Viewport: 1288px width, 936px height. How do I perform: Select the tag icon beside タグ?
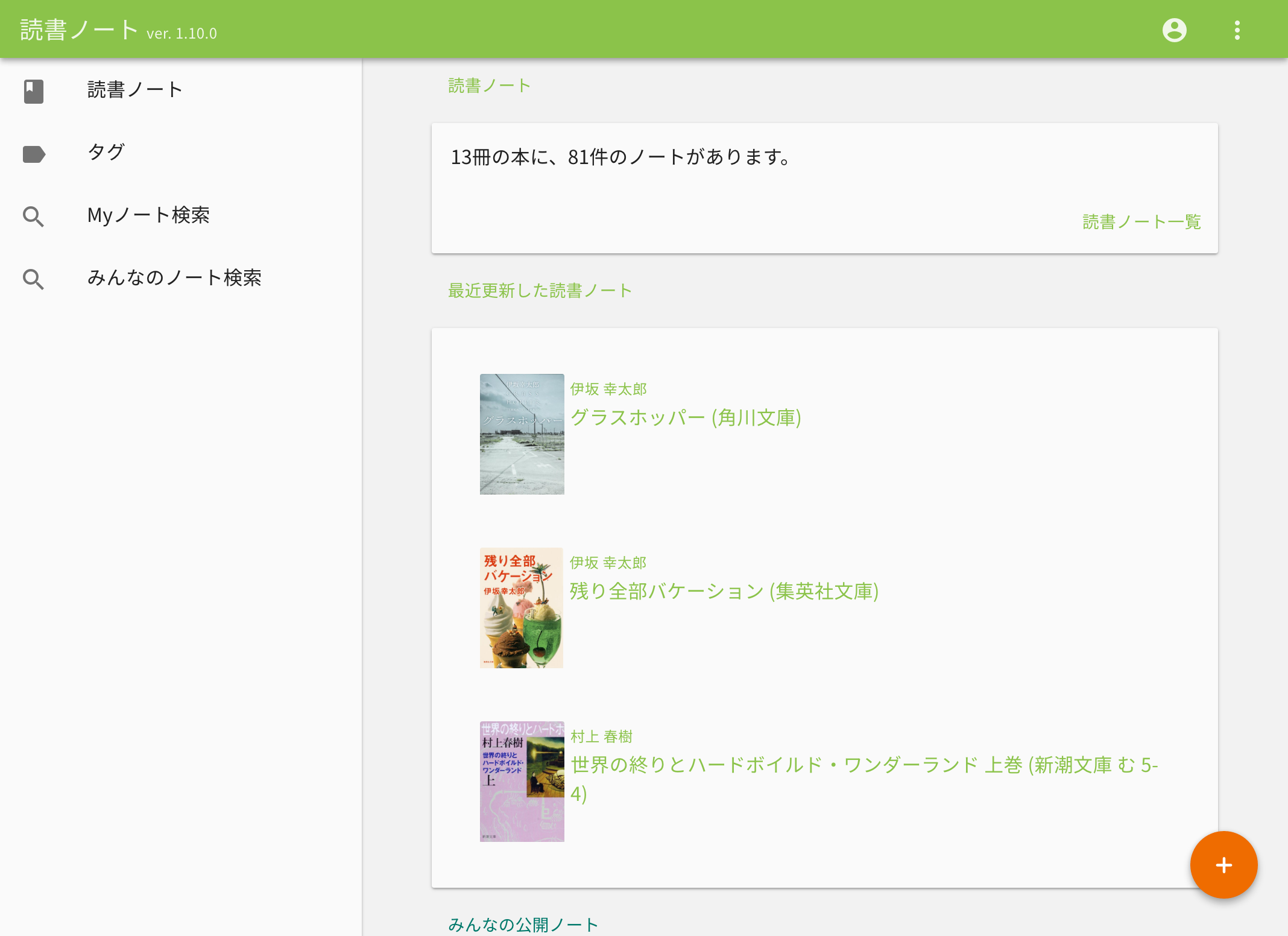pos(34,154)
